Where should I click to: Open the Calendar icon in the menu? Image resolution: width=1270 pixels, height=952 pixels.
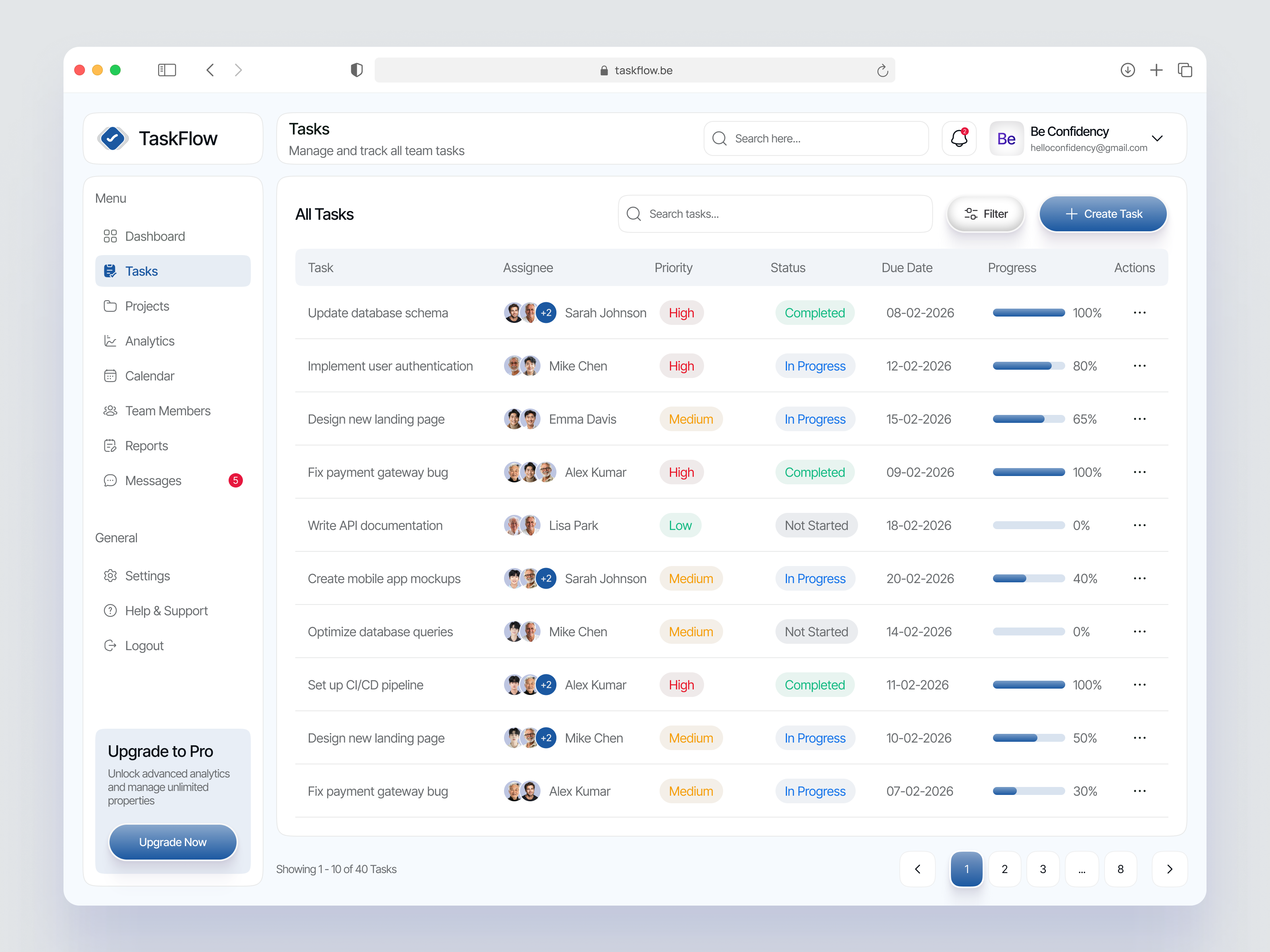tap(111, 375)
